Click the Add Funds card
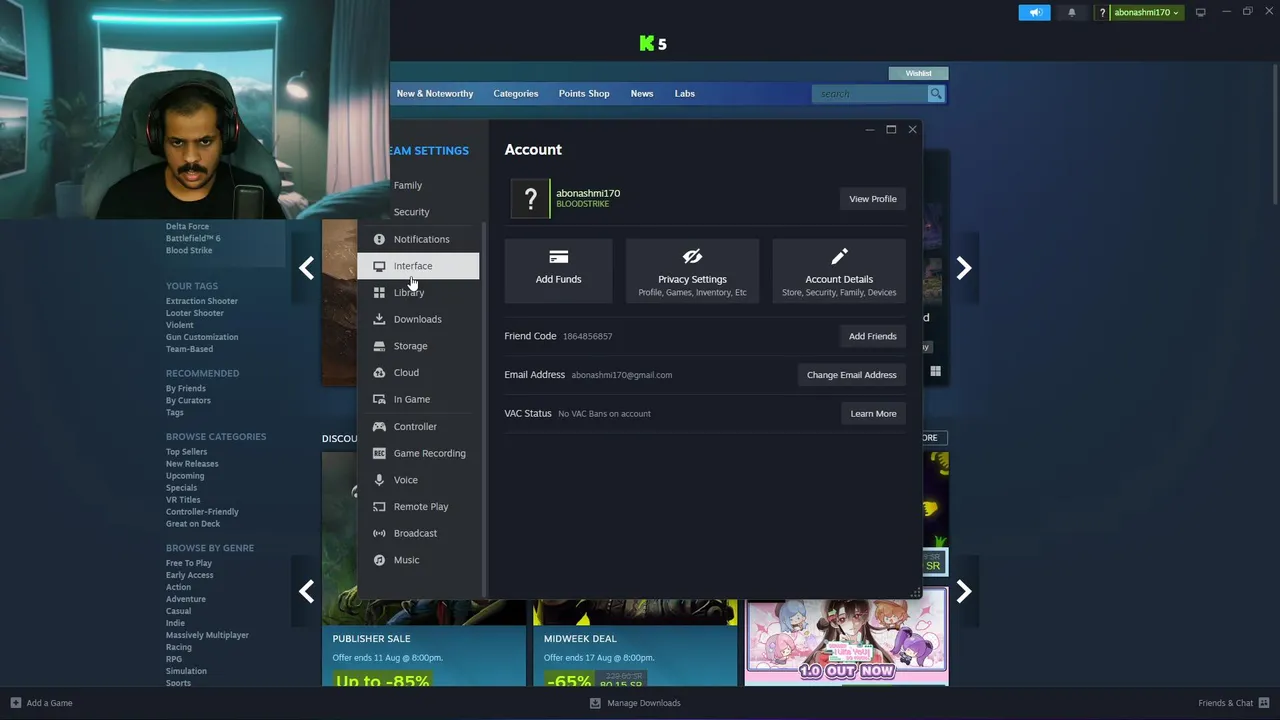Image resolution: width=1280 pixels, height=720 pixels. coord(558,270)
